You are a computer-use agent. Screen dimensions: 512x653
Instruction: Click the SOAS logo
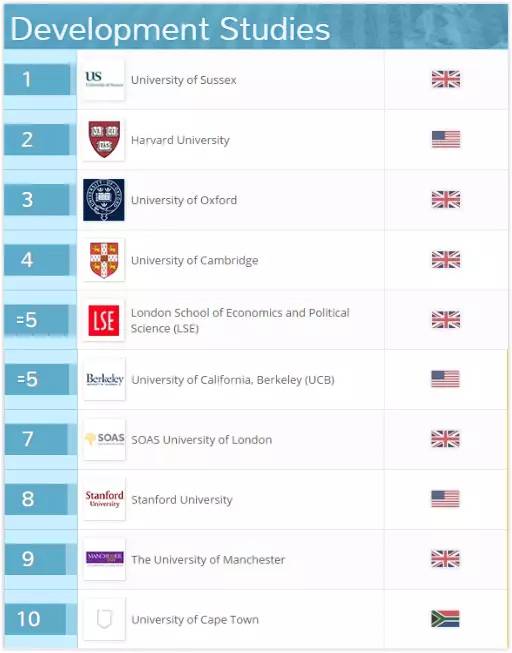click(x=104, y=439)
